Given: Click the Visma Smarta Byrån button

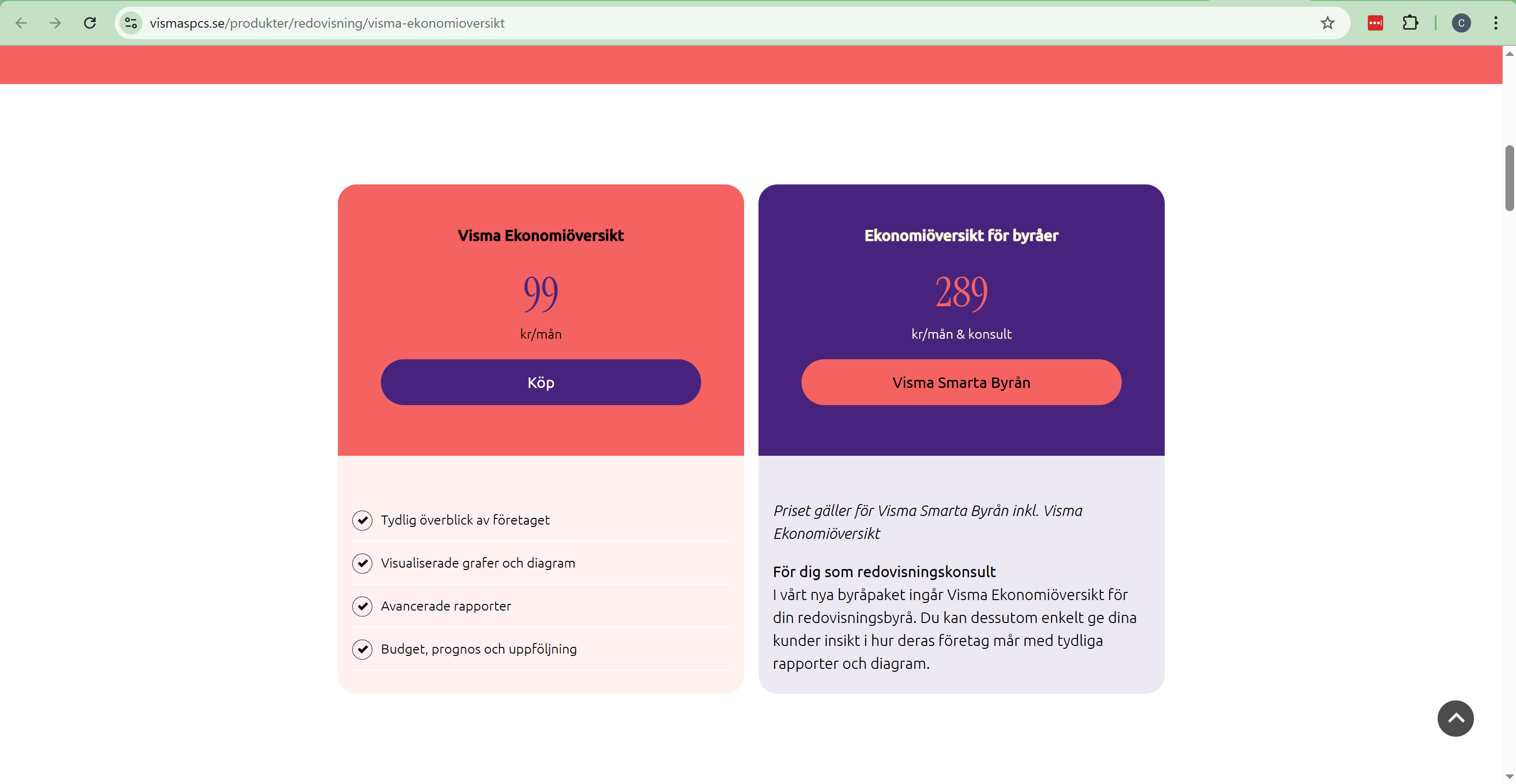Looking at the screenshot, I should [x=961, y=382].
